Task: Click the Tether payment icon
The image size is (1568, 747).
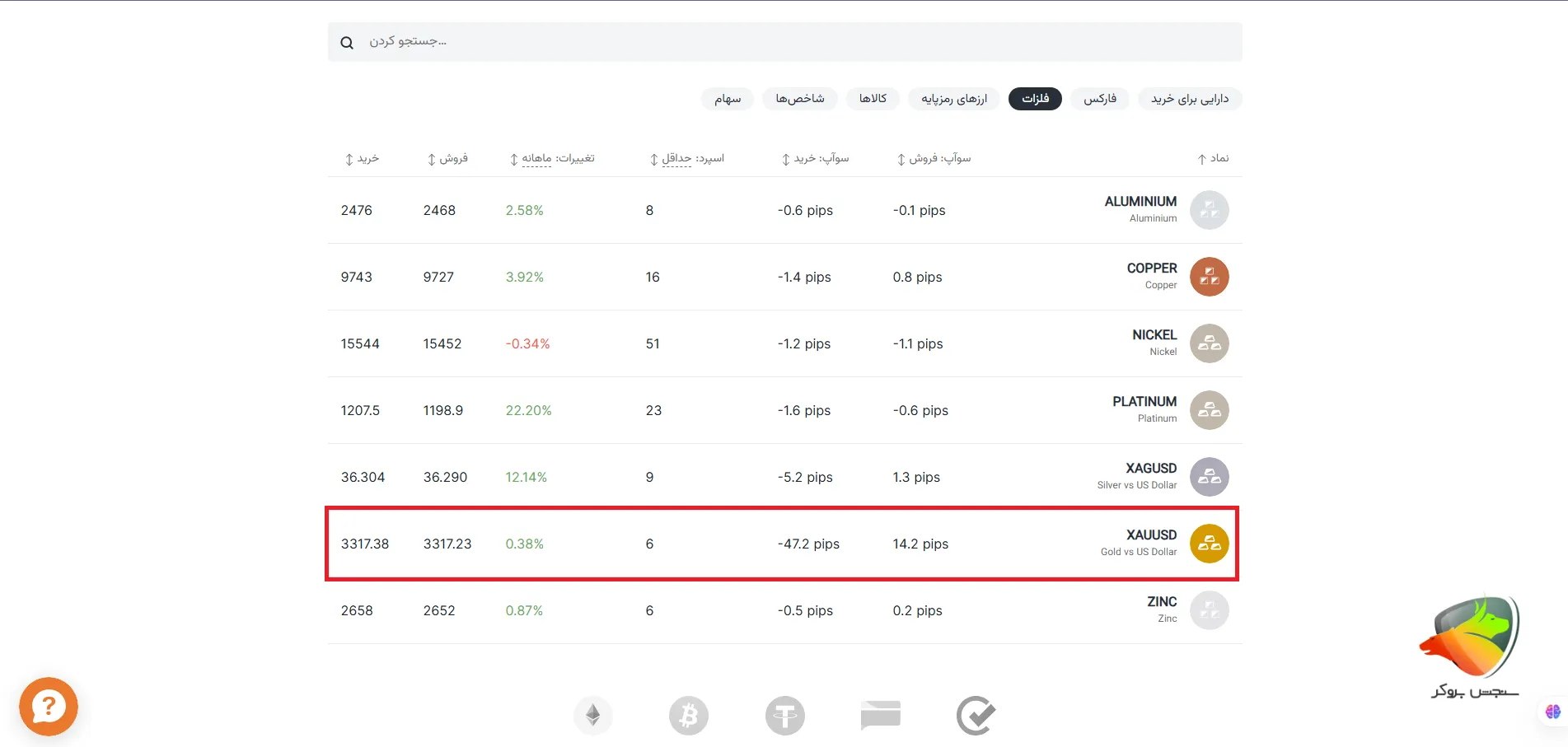Action: click(x=784, y=716)
